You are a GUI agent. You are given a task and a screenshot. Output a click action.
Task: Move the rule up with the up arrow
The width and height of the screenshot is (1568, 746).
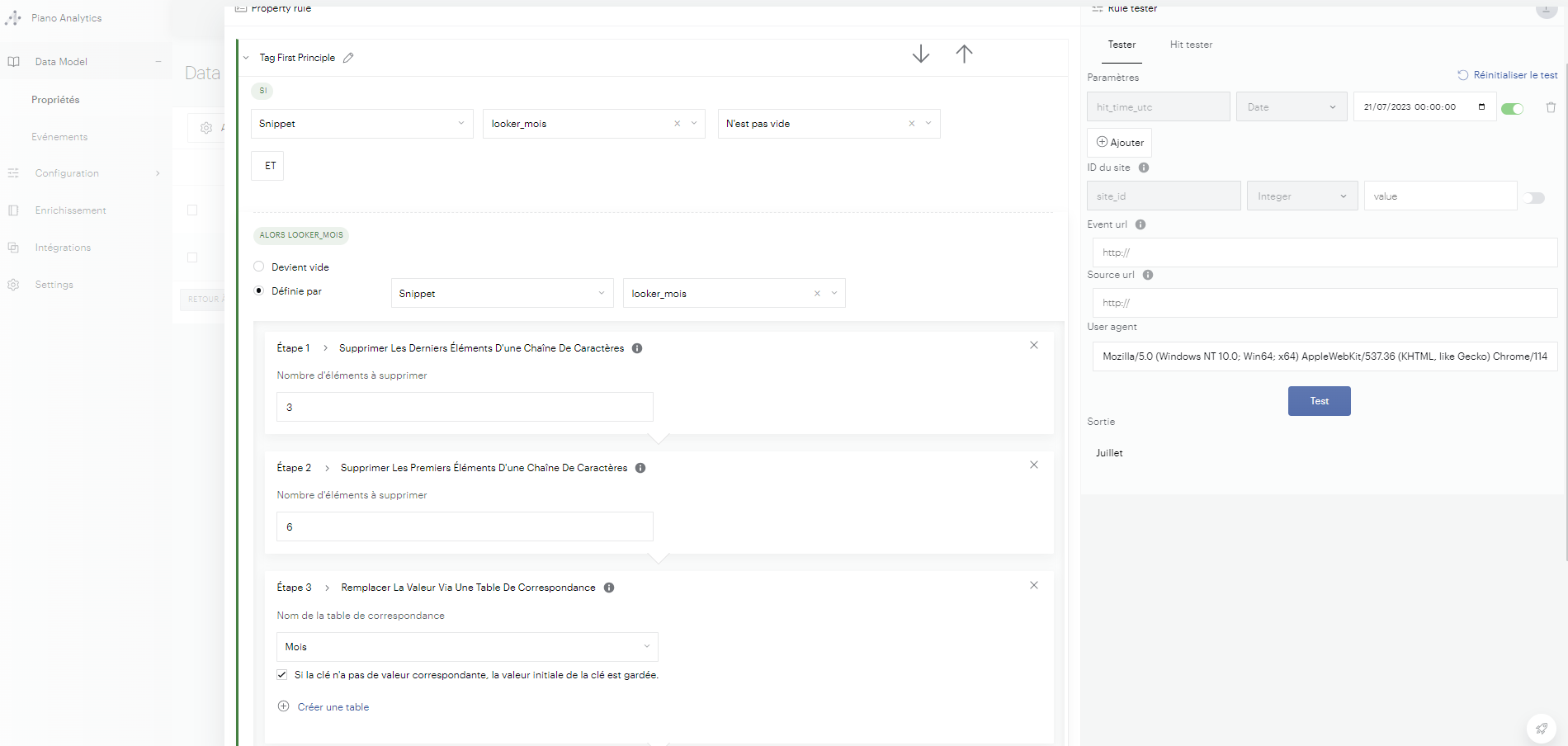pos(964,54)
